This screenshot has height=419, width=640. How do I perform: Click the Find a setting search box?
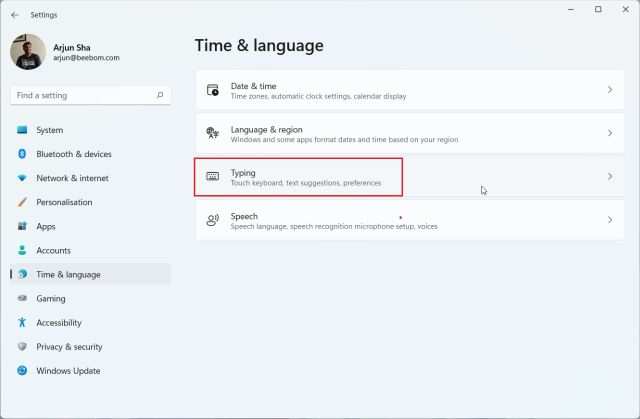pyautogui.click(x=90, y=95)
